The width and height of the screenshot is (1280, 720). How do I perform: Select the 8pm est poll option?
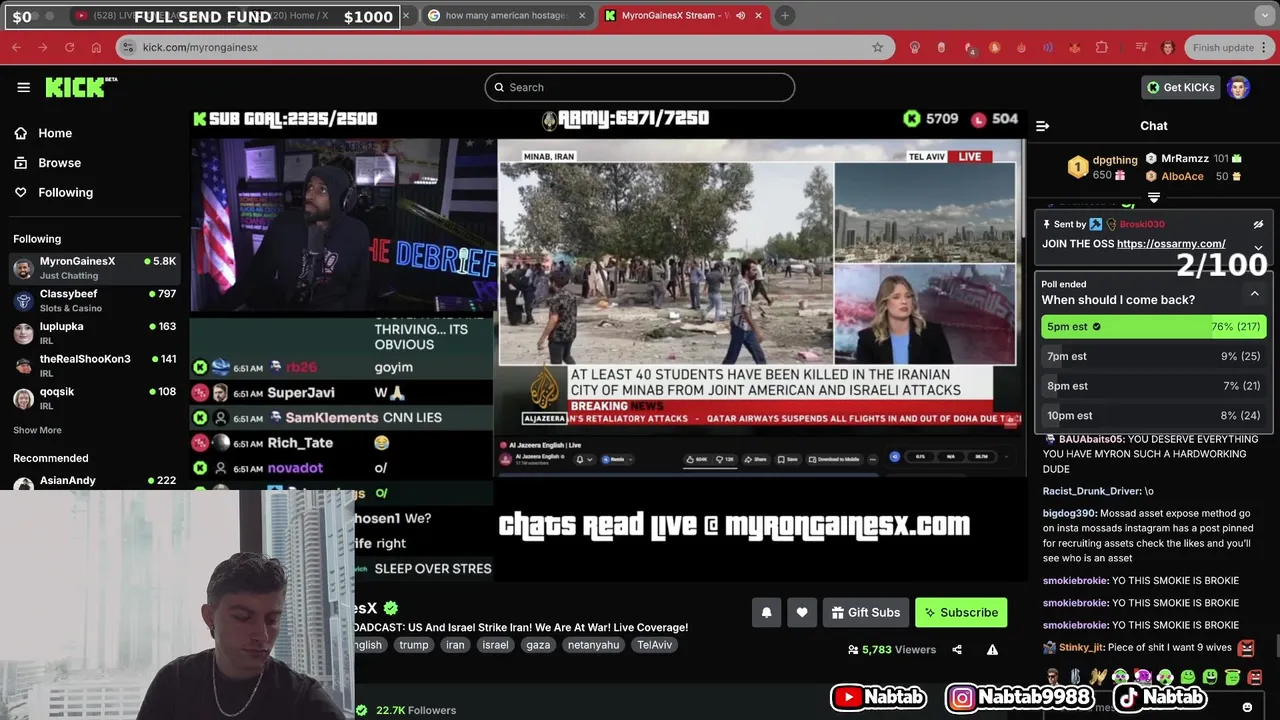click(x=1154, y=386)
